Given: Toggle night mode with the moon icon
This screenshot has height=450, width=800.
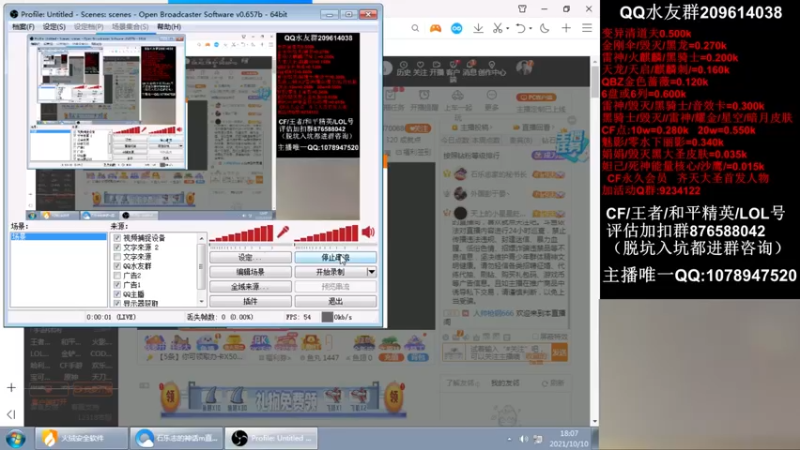Looking at the screenshot, I should tap(544, 29).
